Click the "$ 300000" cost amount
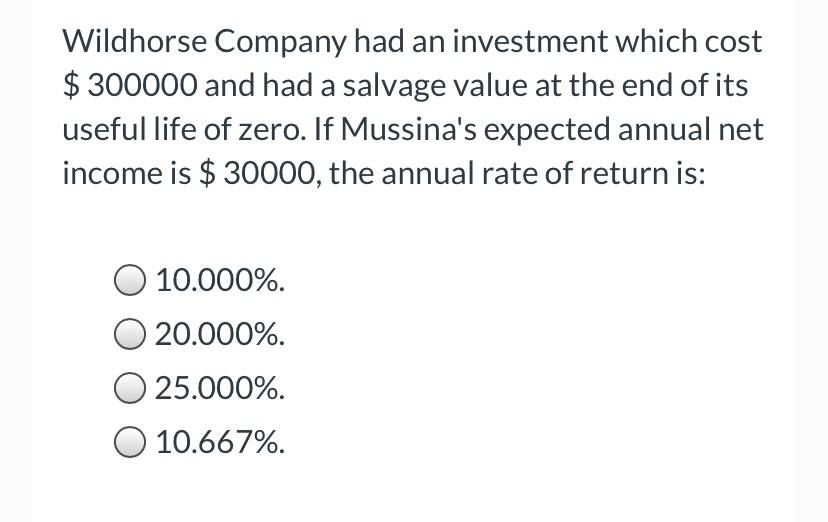 pos(130,85)
